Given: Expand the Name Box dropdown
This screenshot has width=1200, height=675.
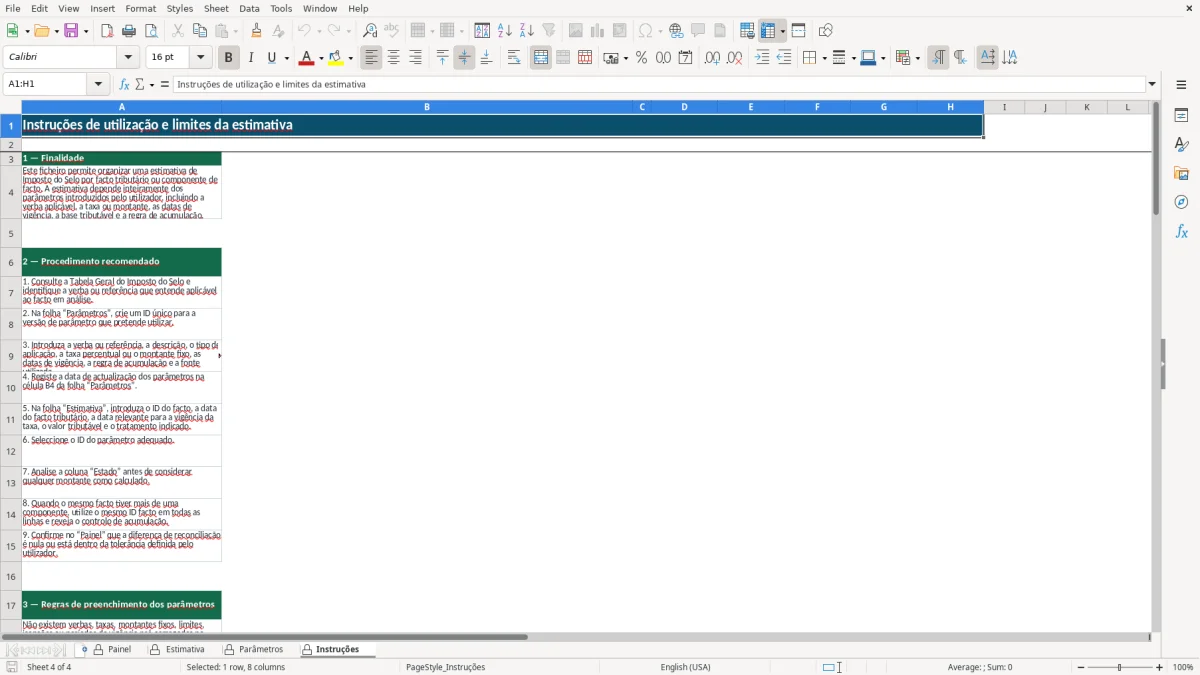Looking at the screenshot, I should 98,84.
